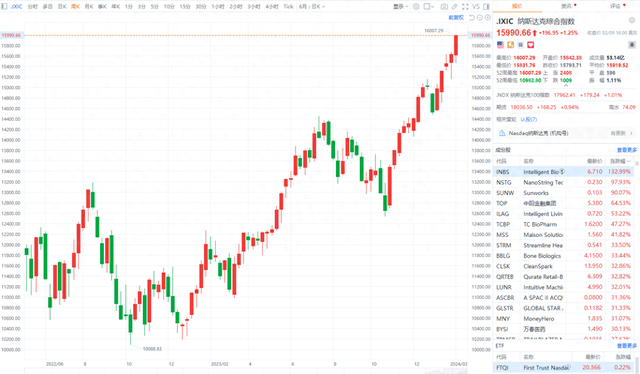Click the grey calendar badge icon
Image resolution: width=640 pixels, height=374 pixels.
point(521,45)
